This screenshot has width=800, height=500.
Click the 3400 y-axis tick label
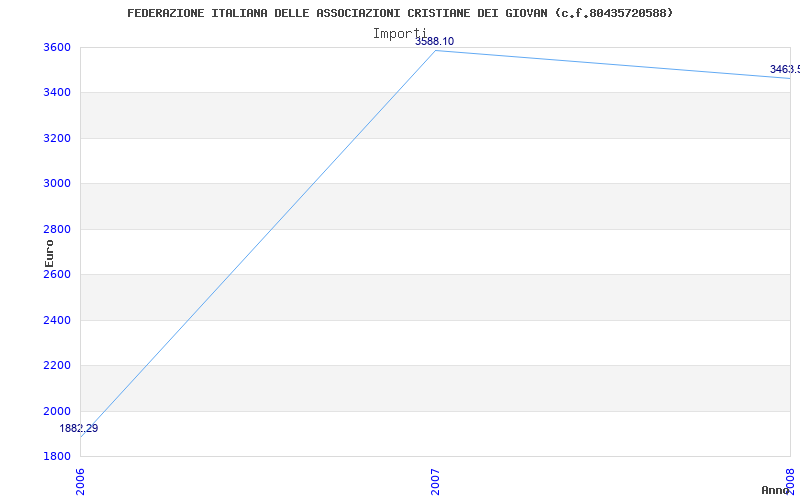click(57, 93)
